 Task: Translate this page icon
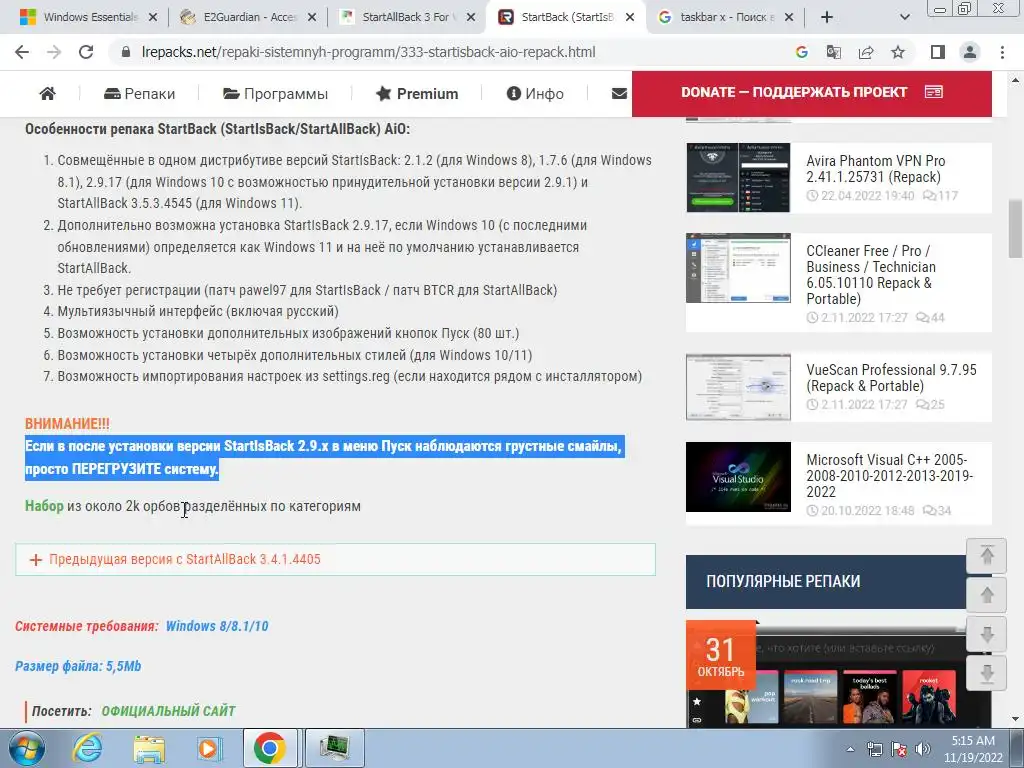(833, 52)
